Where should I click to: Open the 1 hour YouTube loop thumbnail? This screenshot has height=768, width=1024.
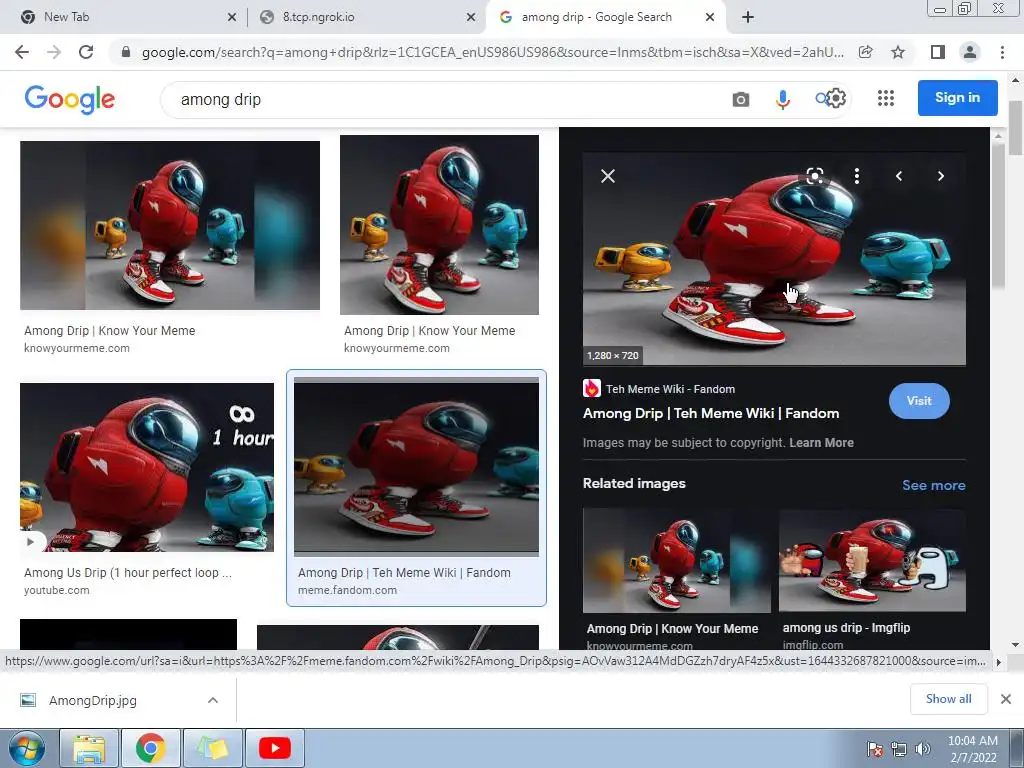click(x=147, y=468)
